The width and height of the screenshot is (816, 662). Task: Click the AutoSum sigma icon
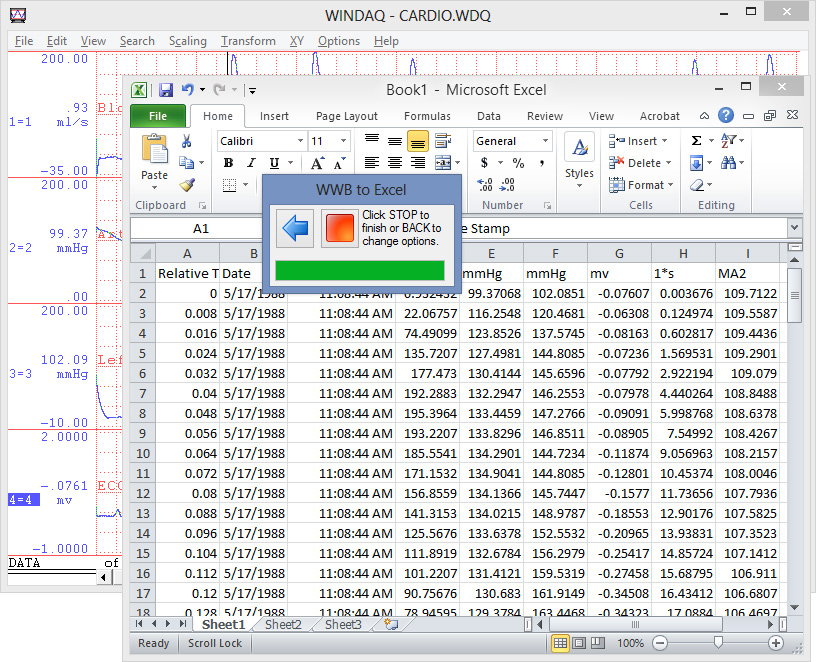[696, 141]
